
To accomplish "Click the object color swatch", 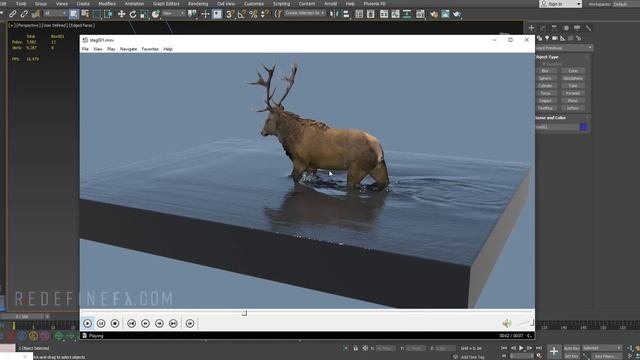I will [584, 127].
